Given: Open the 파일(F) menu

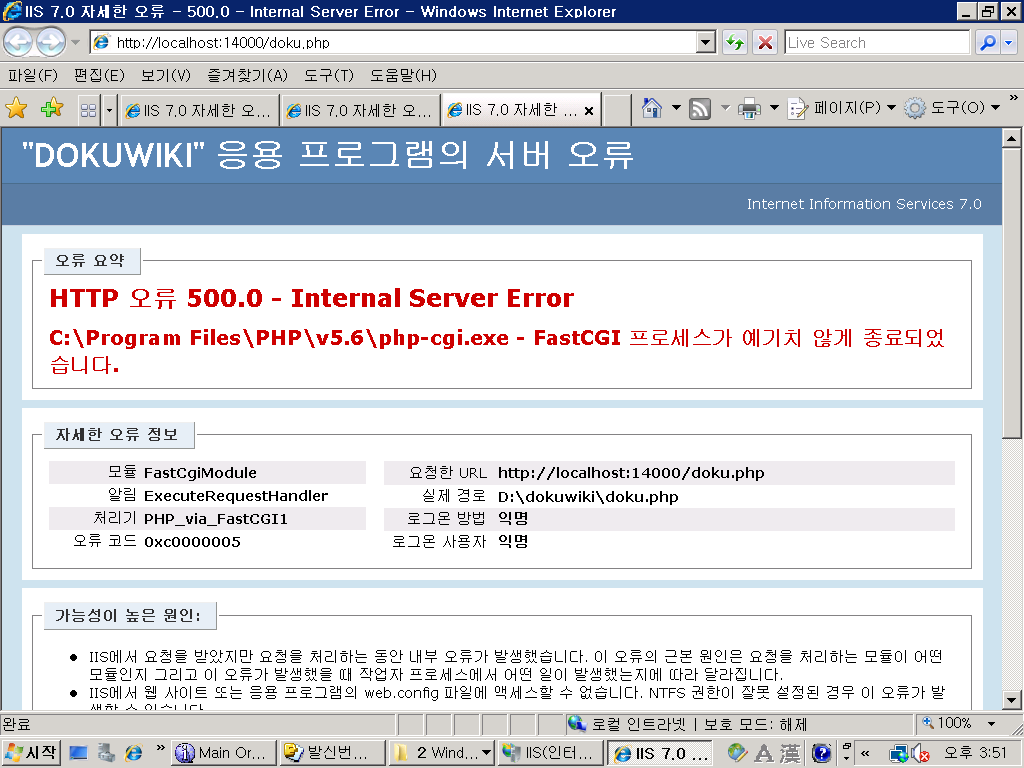Looking at the screenshot, I should pyautogui.click(x=33, y=76).
